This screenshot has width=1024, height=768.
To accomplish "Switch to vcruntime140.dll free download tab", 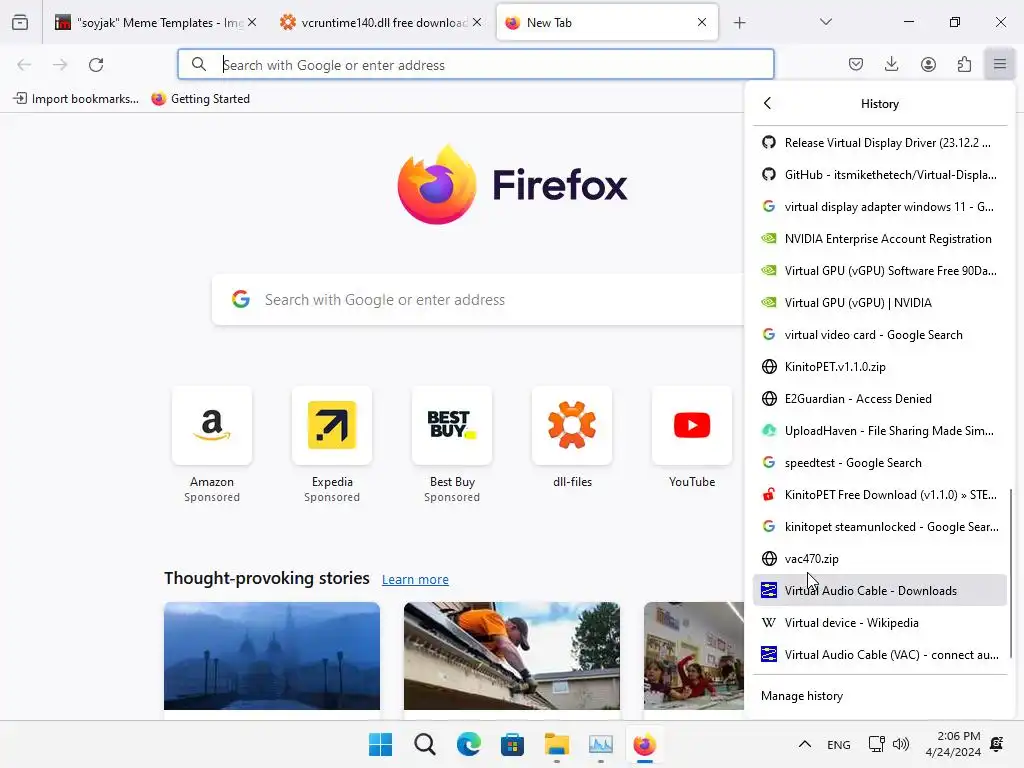I will pyautogui.click(x=381, y=23).
